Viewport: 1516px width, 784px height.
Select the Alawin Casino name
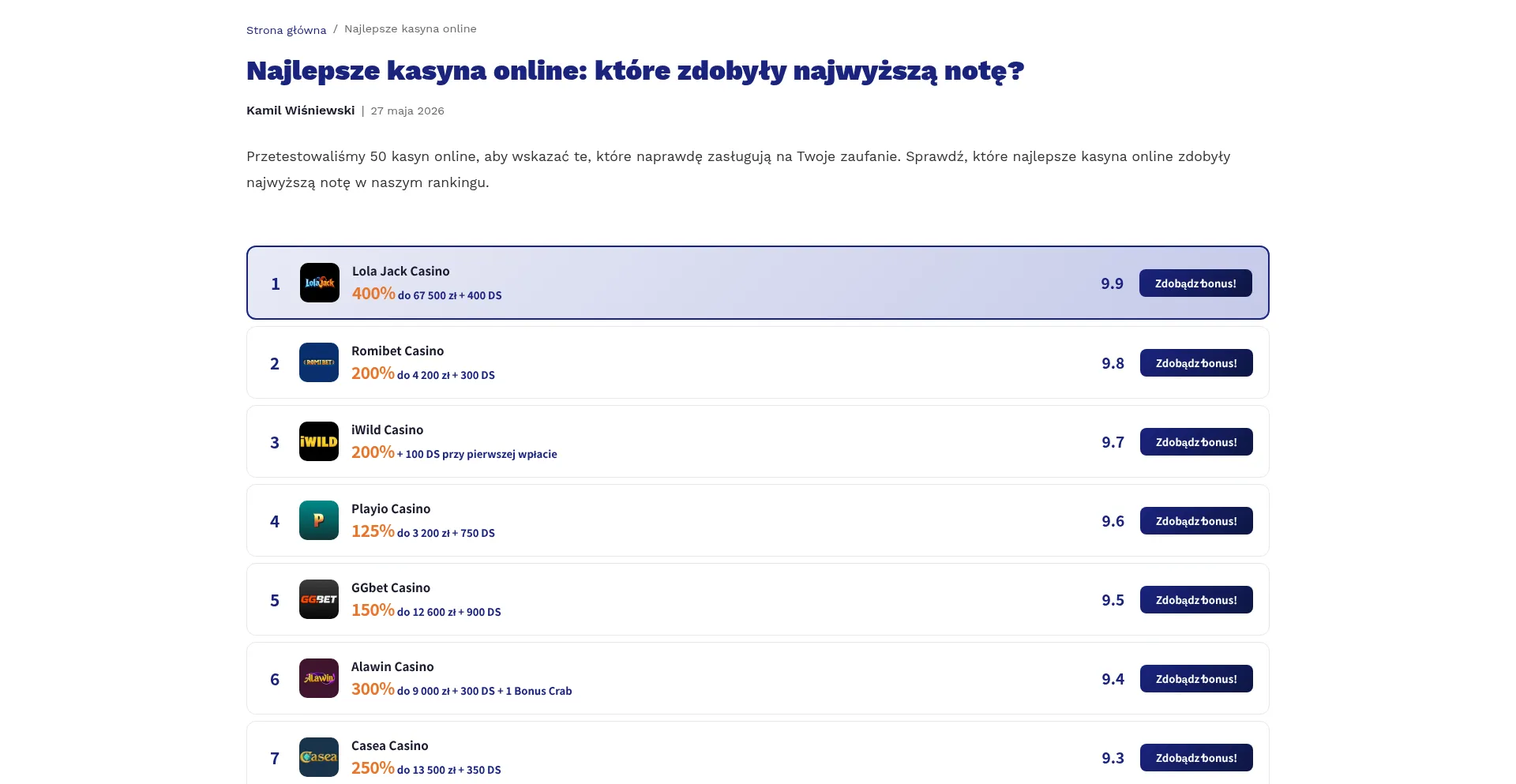click(392, 666)
